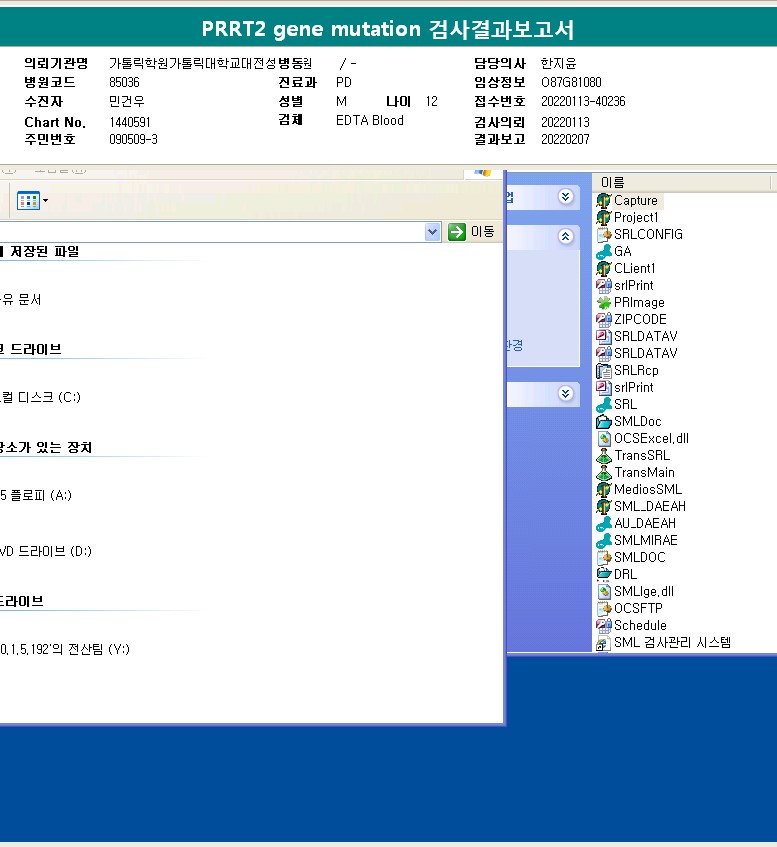777x847 pixels.
Task: Click the Schedule file icon
Action: click(603, 625)
